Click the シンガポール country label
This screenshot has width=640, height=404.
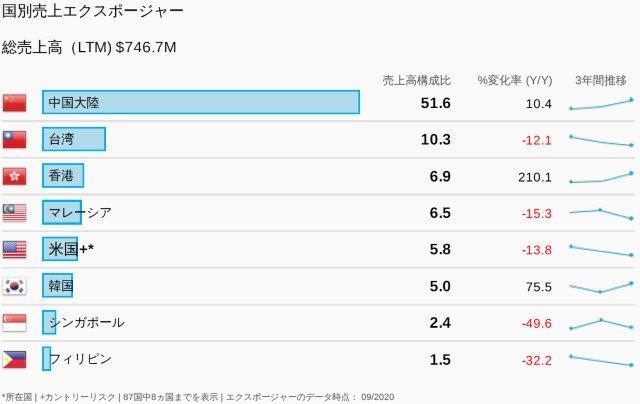pos(87,322)
